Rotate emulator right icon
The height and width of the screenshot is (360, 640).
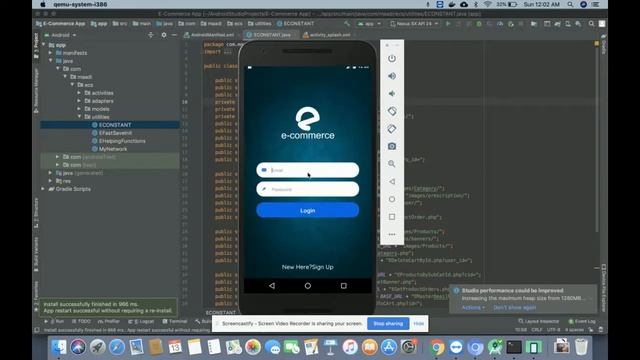[x=392, y=129]
